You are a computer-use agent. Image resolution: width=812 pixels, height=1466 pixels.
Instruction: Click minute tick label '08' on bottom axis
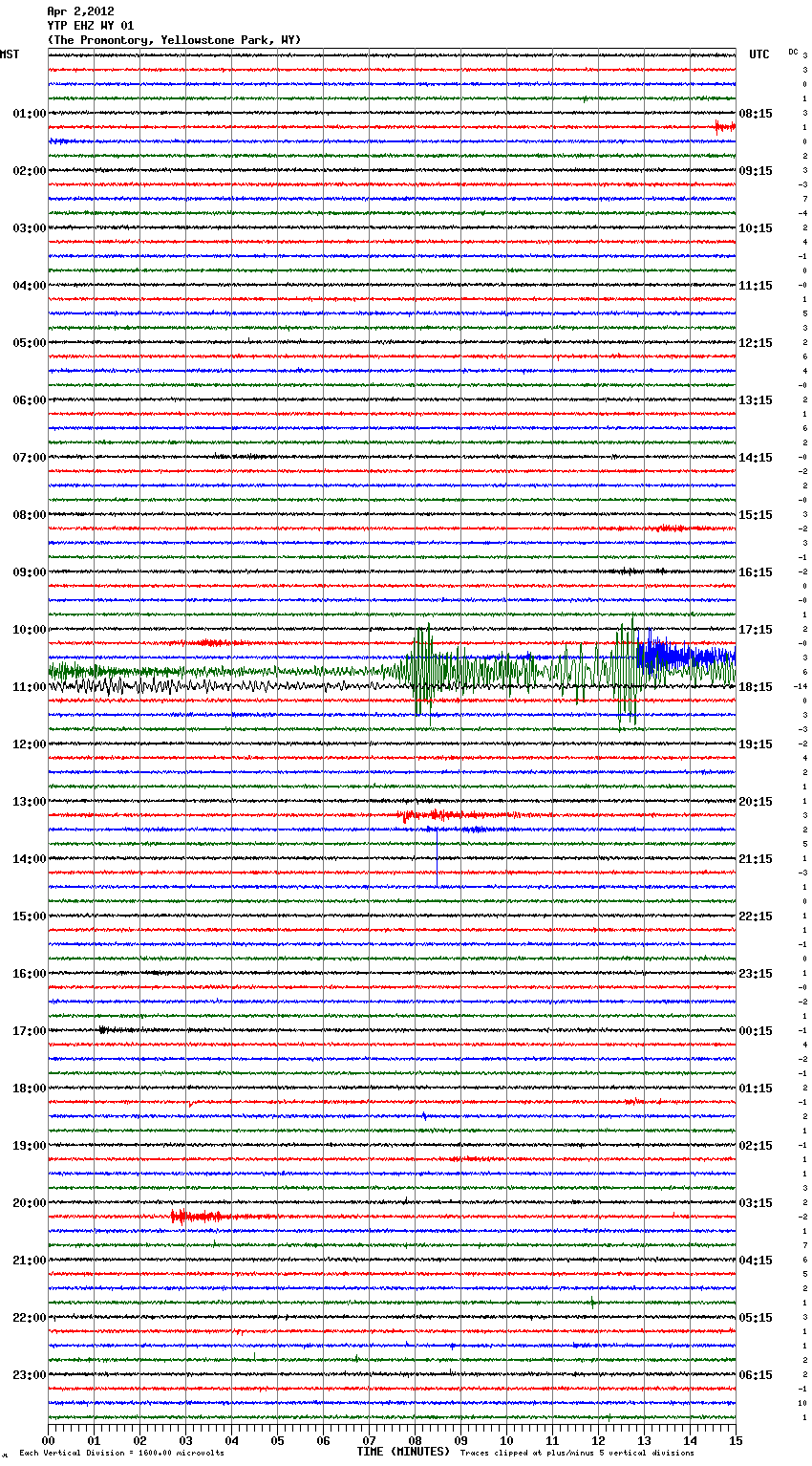415,1440
